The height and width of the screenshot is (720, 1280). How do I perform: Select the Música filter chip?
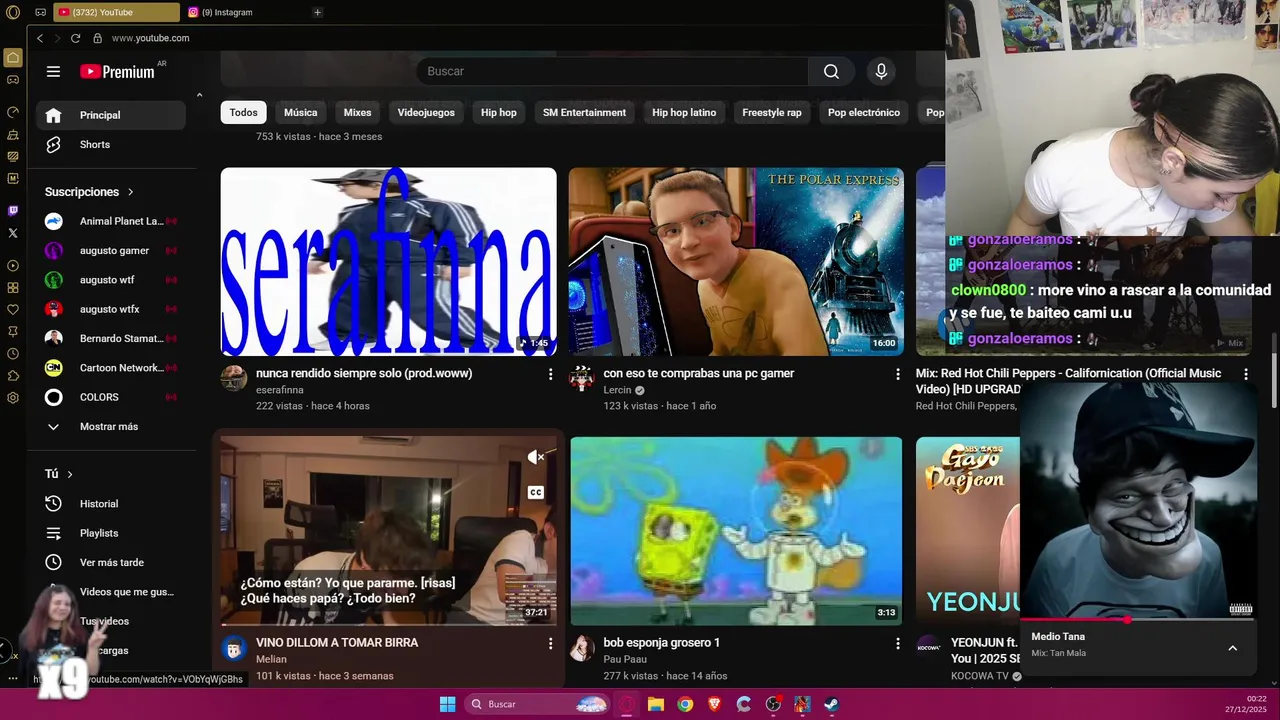coord(300,112)
